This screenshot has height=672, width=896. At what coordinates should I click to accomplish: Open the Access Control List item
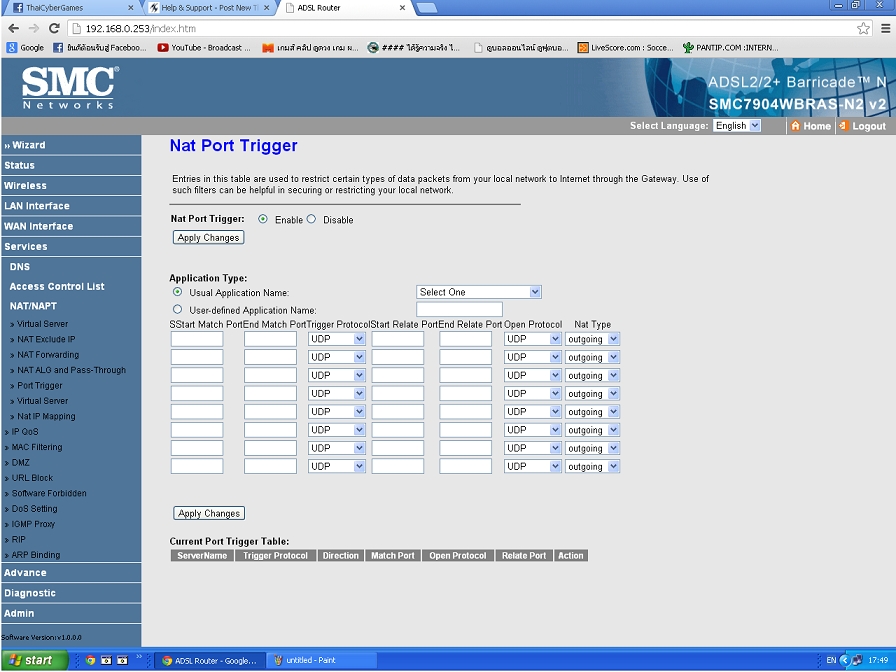coord(57,286)
